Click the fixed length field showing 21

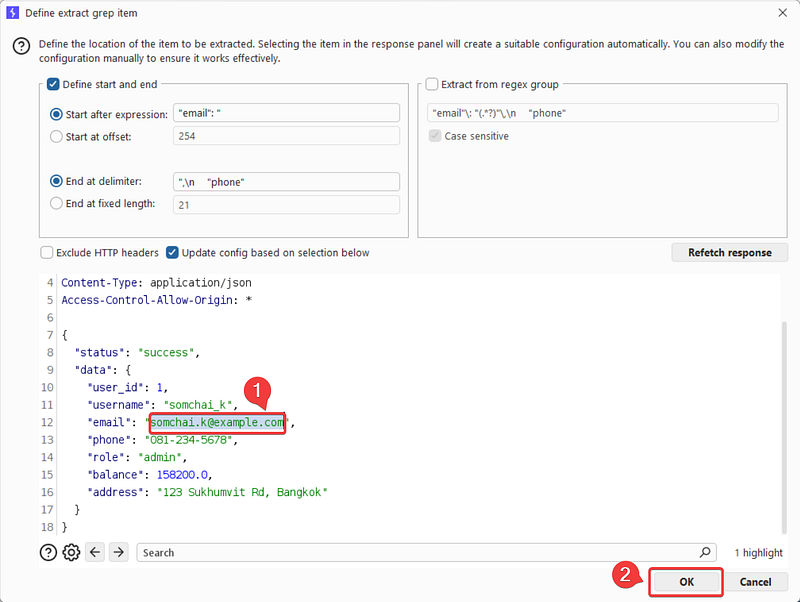[286, 205]
